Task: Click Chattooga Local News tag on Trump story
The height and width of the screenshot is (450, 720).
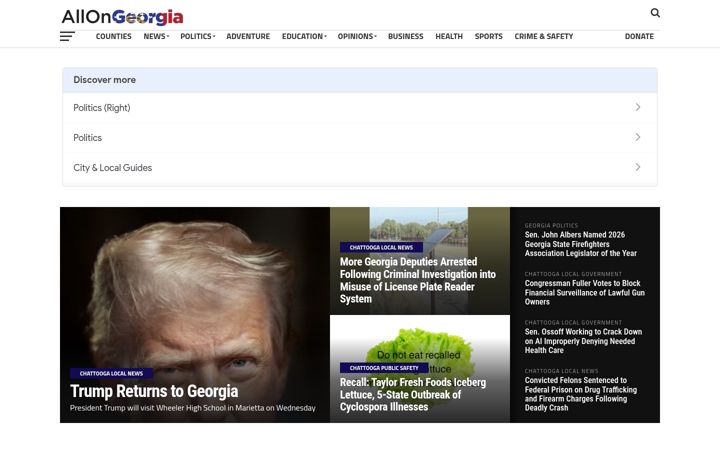Action: tap(111, 373)
